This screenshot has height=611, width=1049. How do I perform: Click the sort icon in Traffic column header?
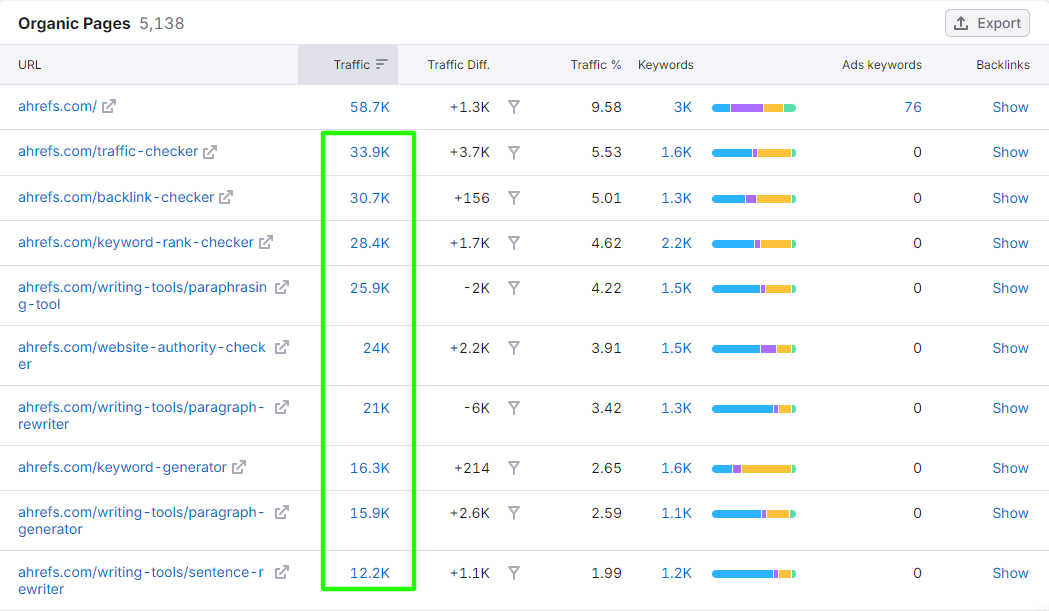381,64
